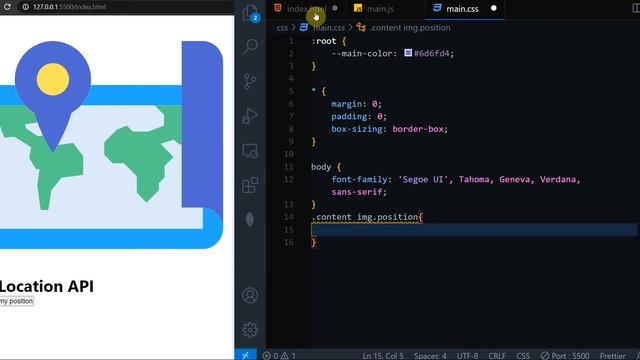The height and width of the screenshot is (360, 640).
Task: Click the my position button
Action: click(17, 301)
